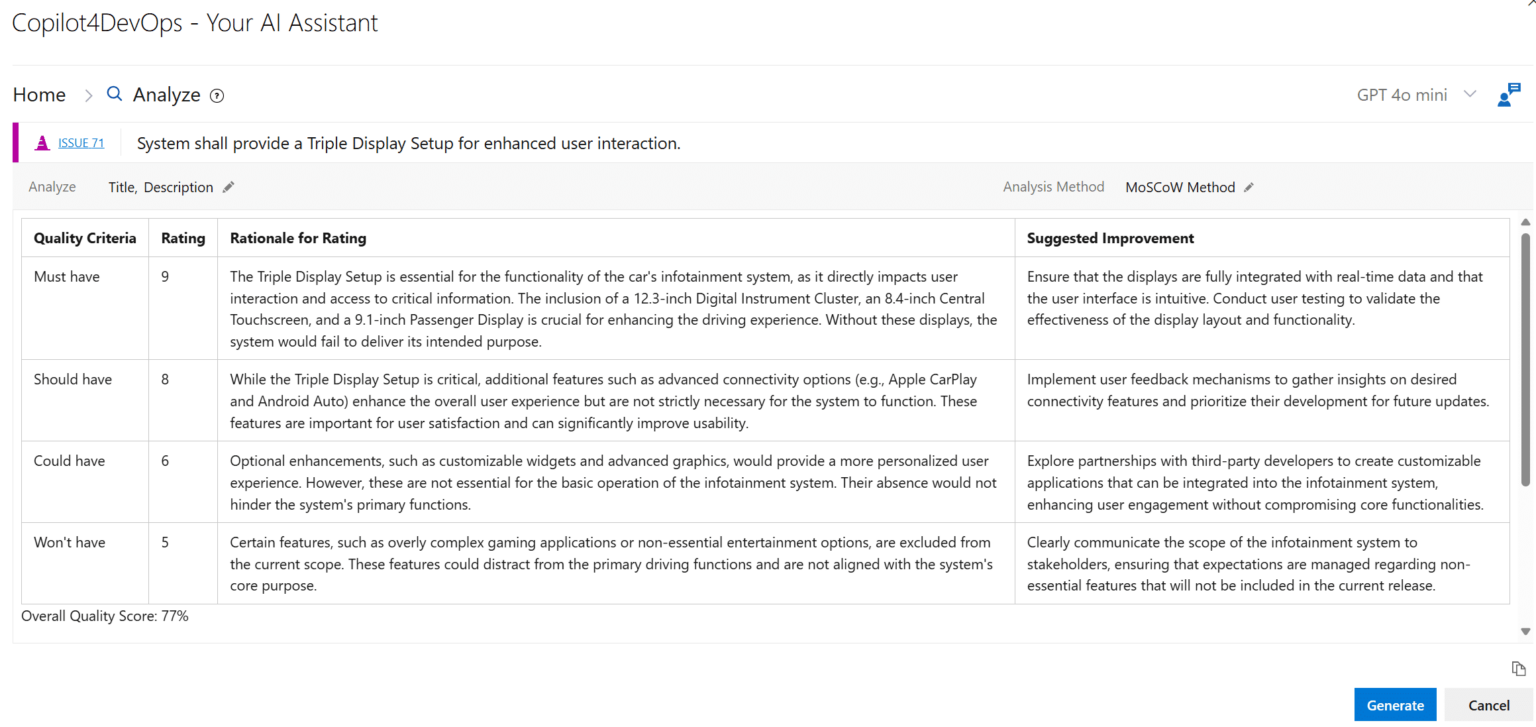Image resolution: width=1536 pixels, height=727 pixels.
Task: Copy the analysis table to clipboard
Action: click(x=1517, y=668)
